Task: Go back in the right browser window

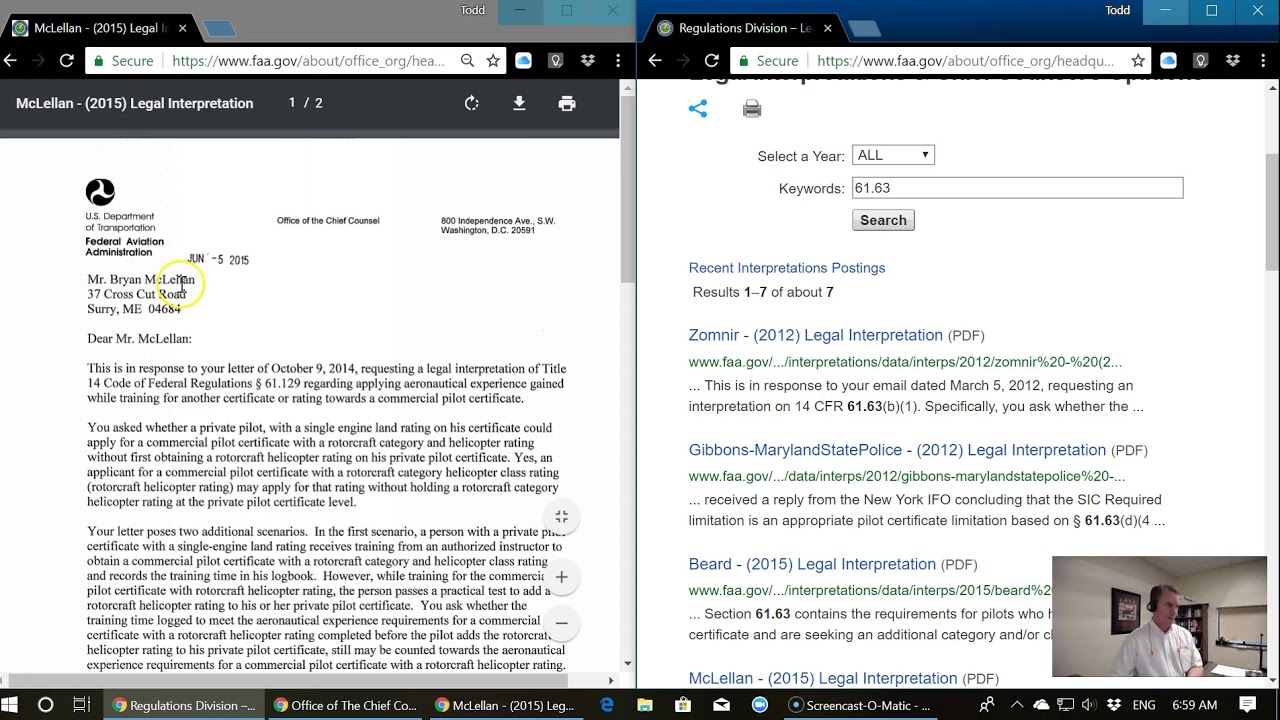Action: 655,61
